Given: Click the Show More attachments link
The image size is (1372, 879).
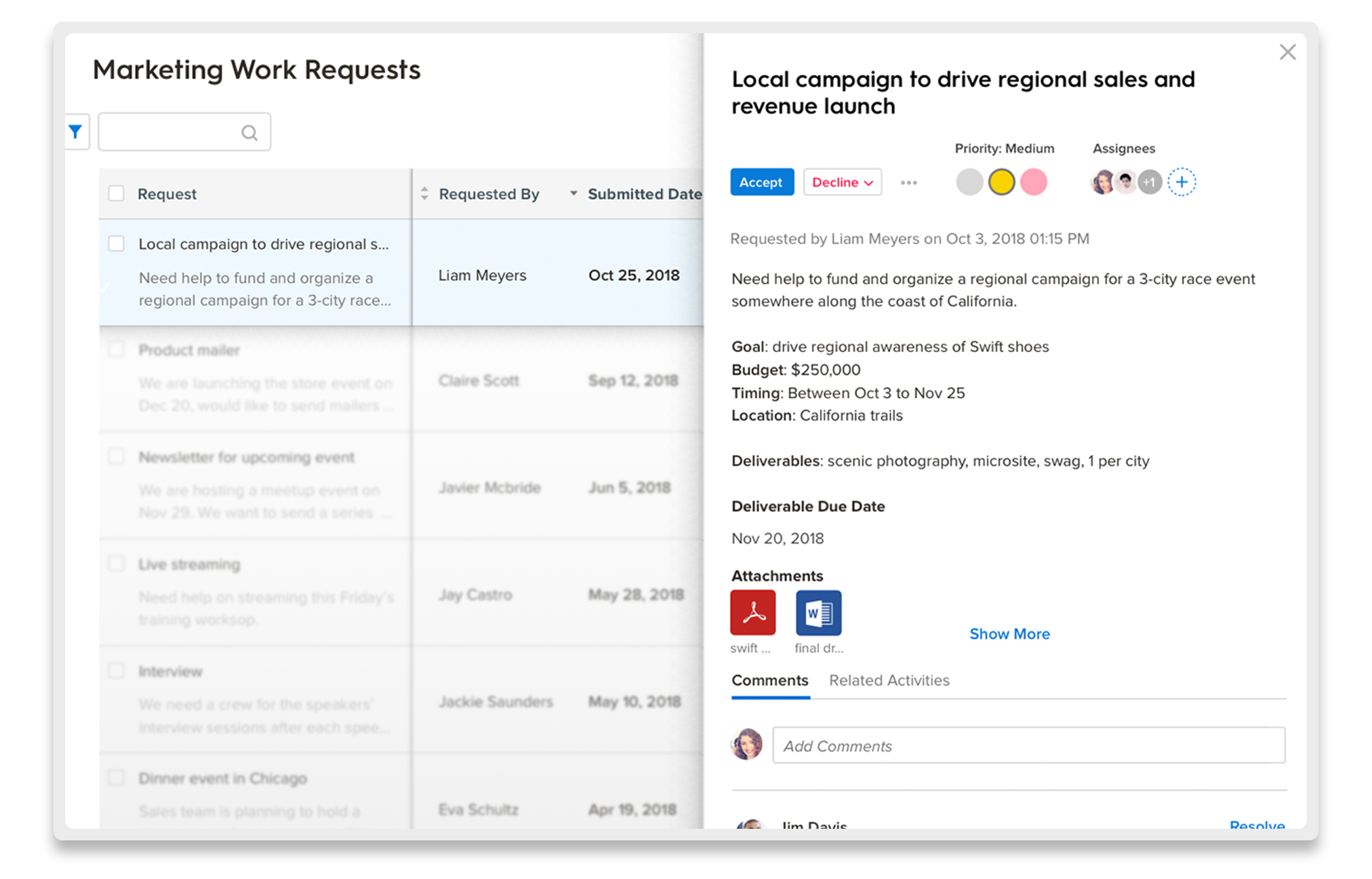Looking at the screenshot, I should (1010, 632).
